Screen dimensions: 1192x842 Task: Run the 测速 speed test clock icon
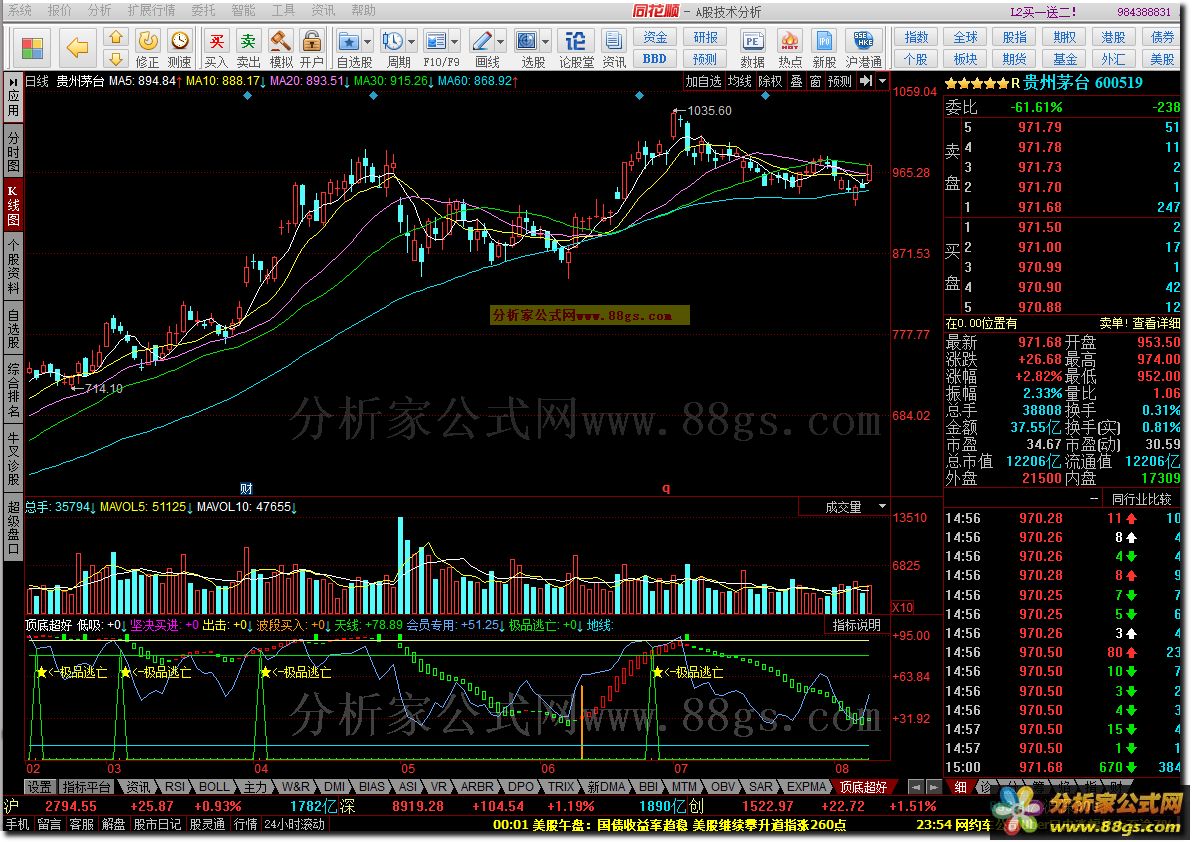coord(179,49)
